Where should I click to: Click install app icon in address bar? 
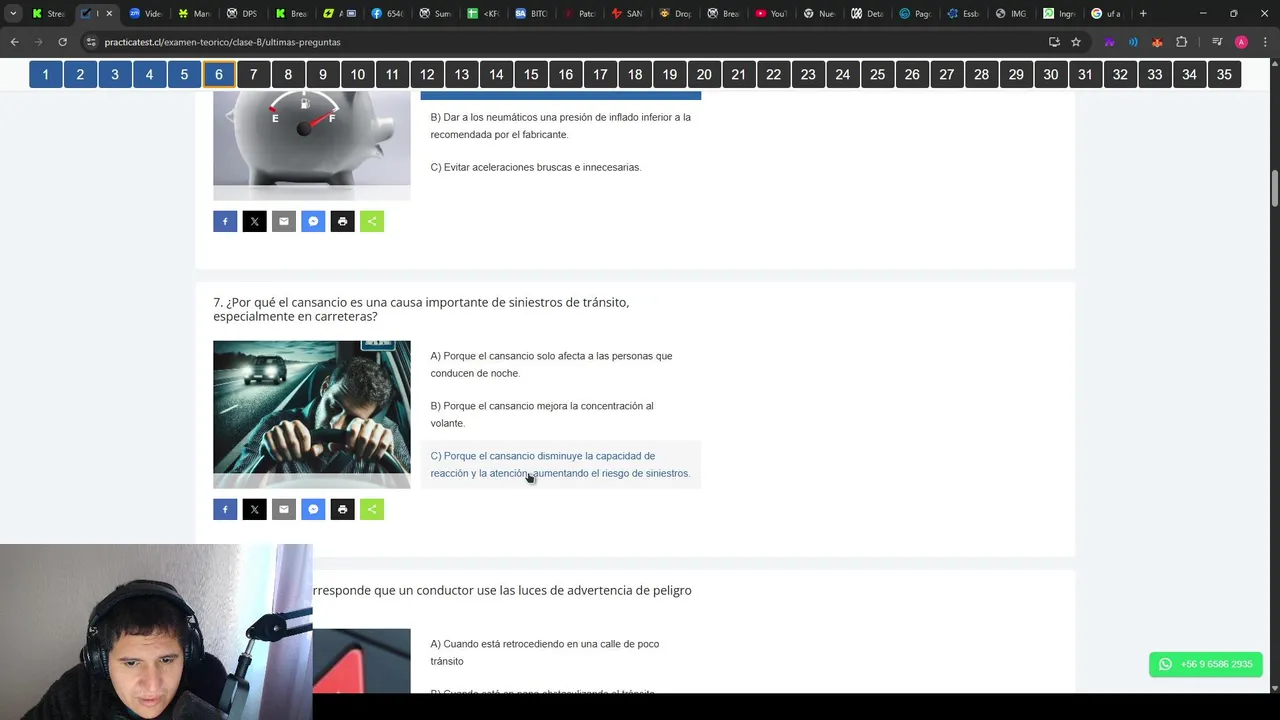pos(1054,42)
